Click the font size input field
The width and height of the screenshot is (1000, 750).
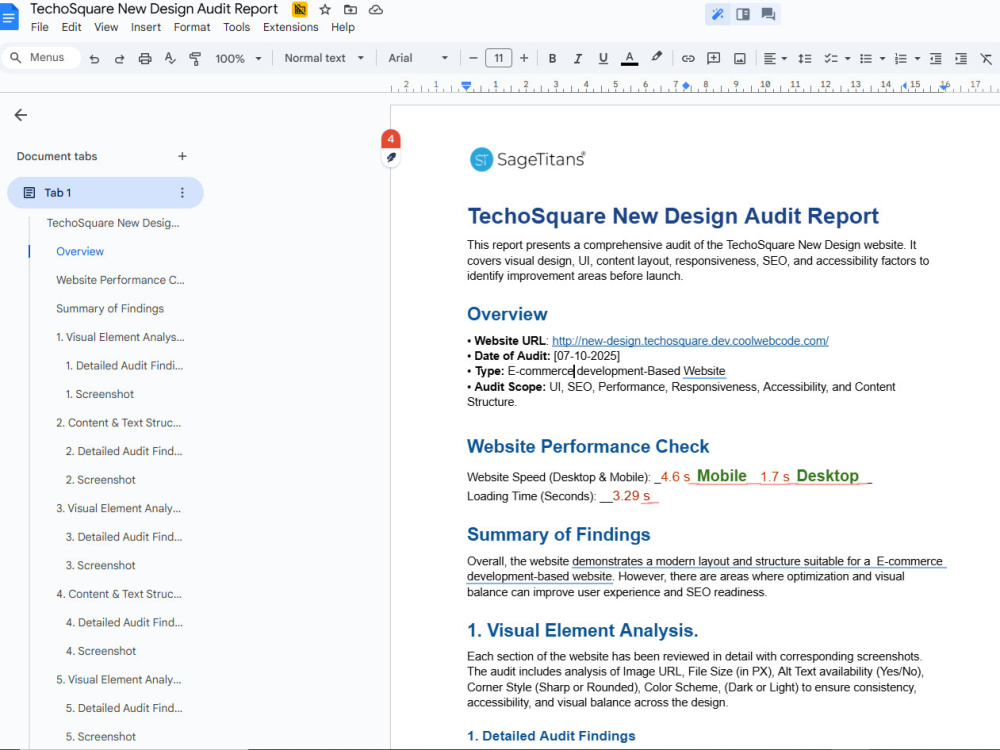(x=499, y=58)
